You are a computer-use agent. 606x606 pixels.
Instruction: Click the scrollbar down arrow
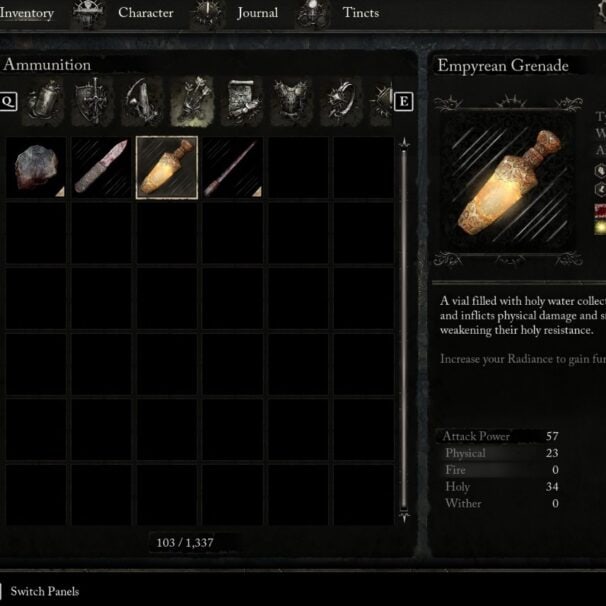[x=404, y=516]
